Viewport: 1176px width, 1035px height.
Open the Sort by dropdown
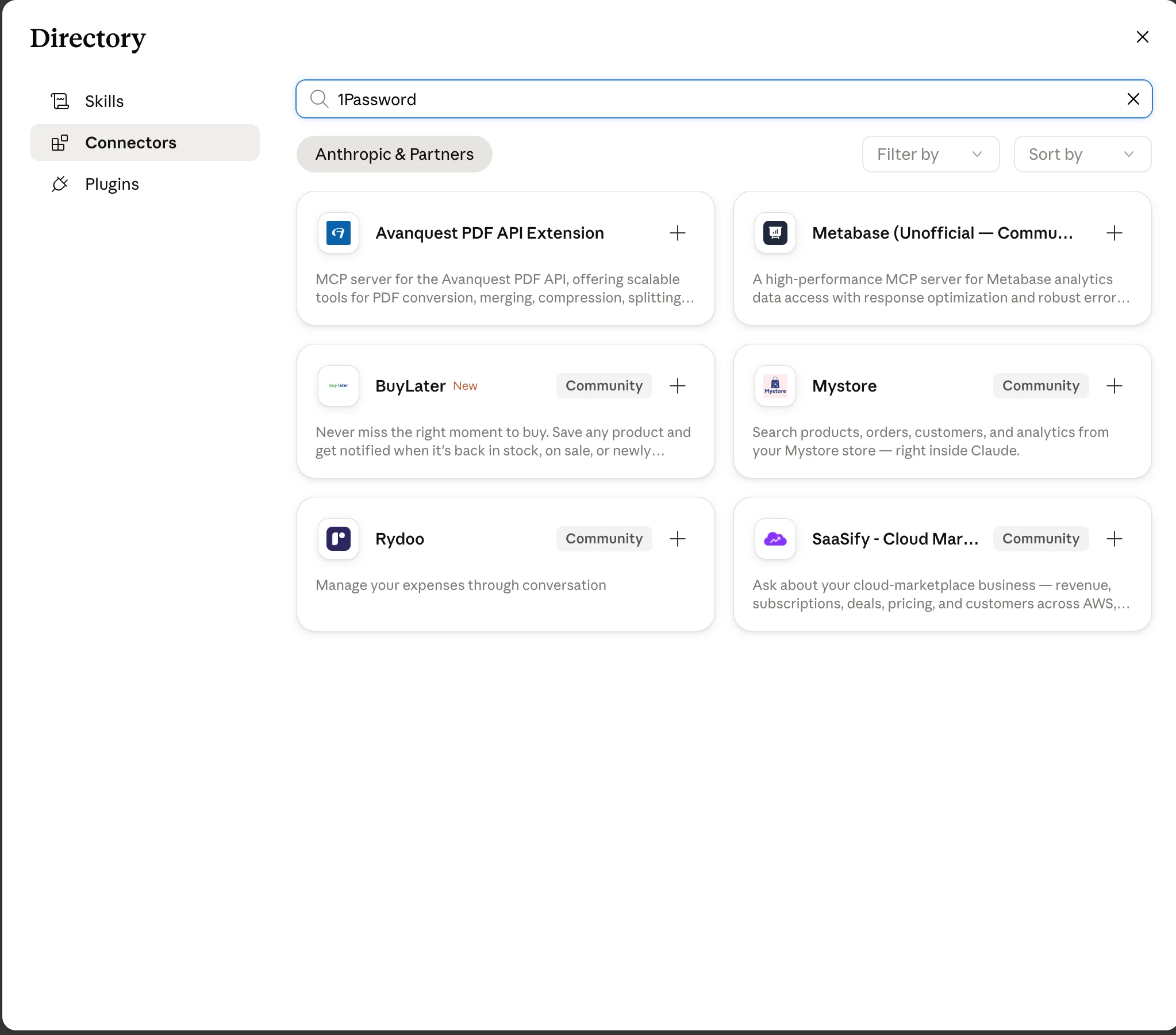[x=1082, y=154]
